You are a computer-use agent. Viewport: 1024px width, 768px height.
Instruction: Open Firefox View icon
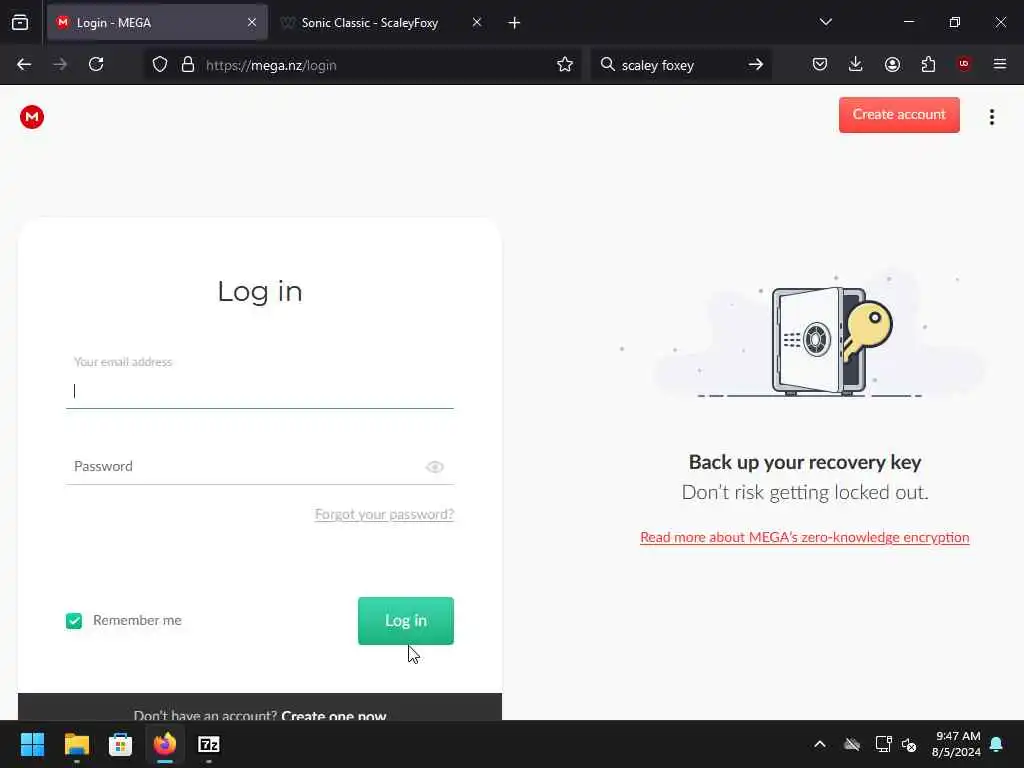[20, 23]
